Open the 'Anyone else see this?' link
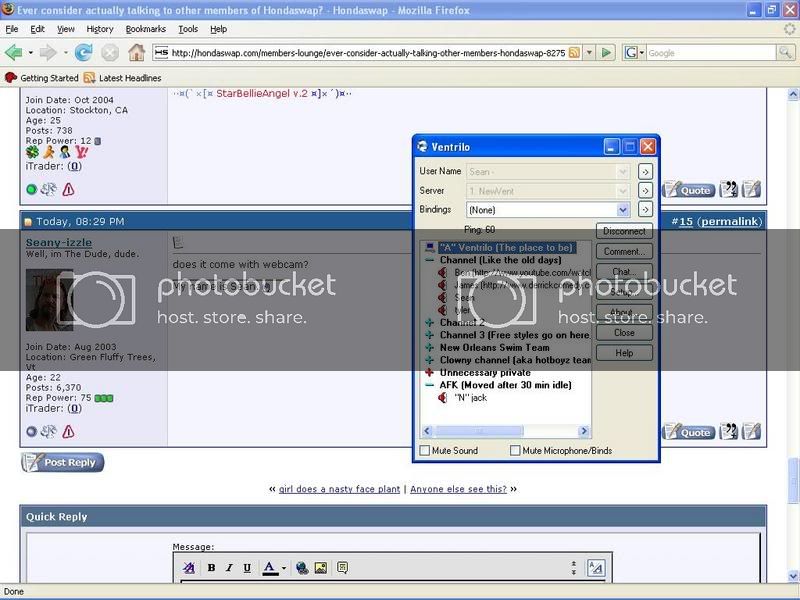This screenshot has height=600, width=800. pyautogui.click(x=459, y=489)
